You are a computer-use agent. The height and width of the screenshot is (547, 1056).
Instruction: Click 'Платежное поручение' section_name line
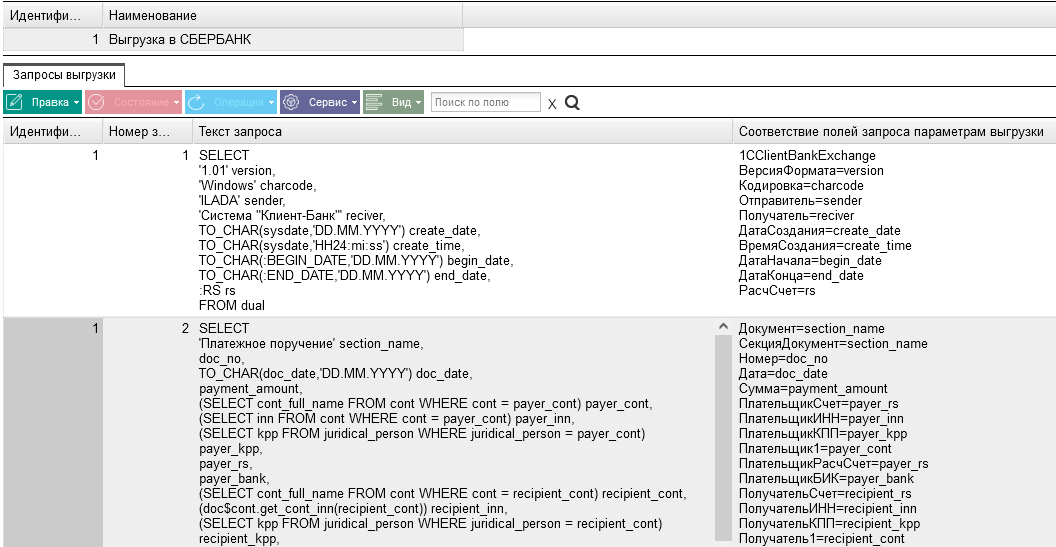[x=311, y=344]
